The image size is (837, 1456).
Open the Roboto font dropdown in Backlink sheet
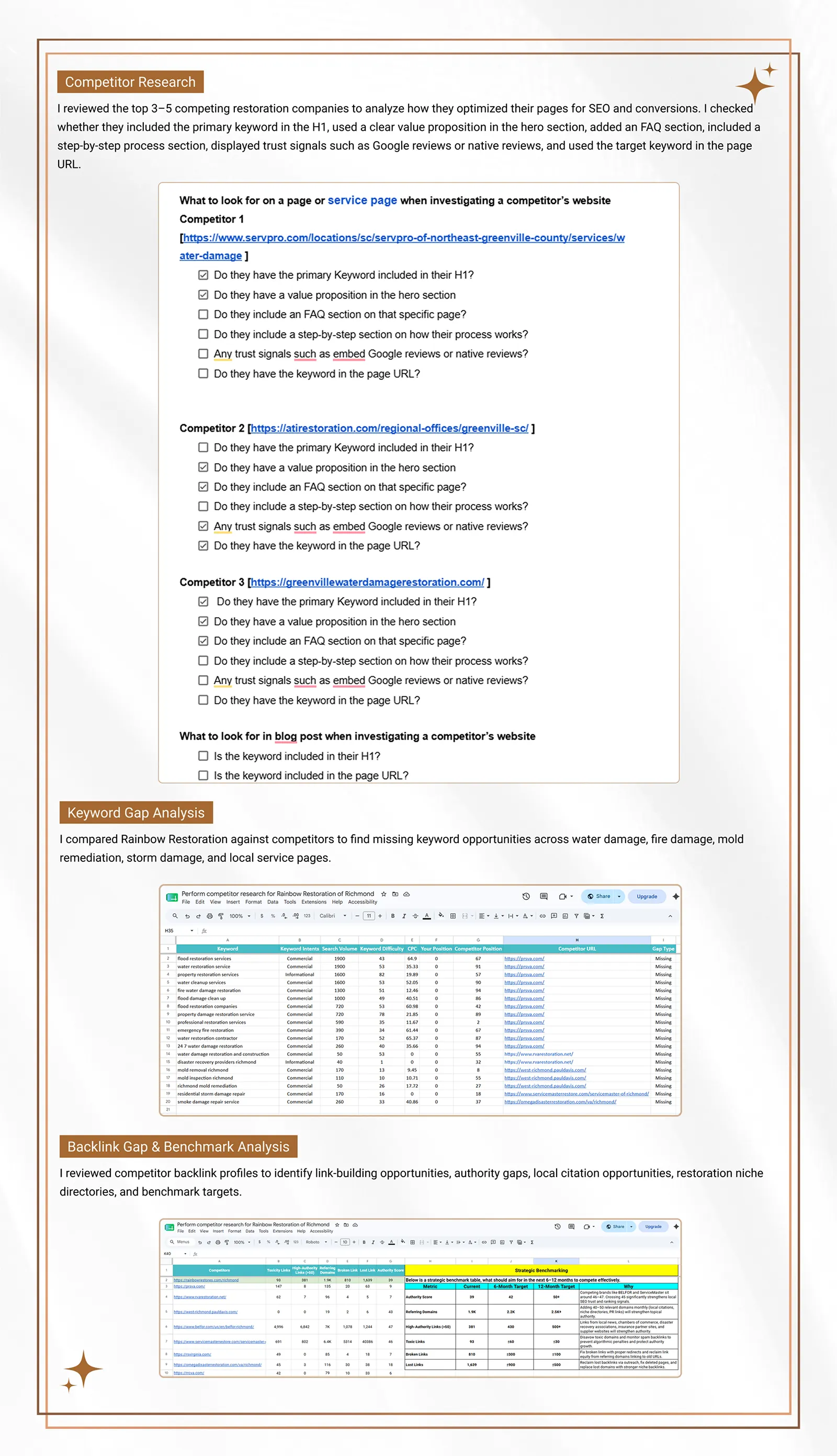316,1242
